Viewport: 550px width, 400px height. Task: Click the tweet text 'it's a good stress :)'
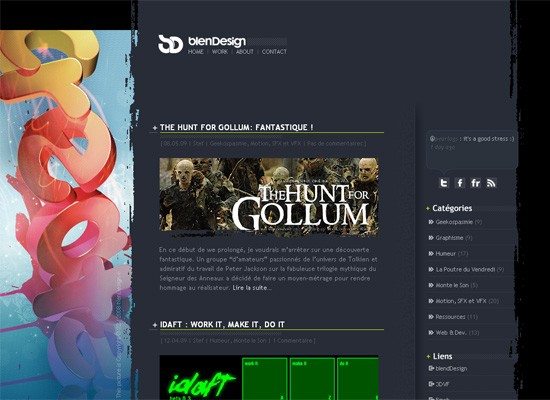(x=489, y=139)
